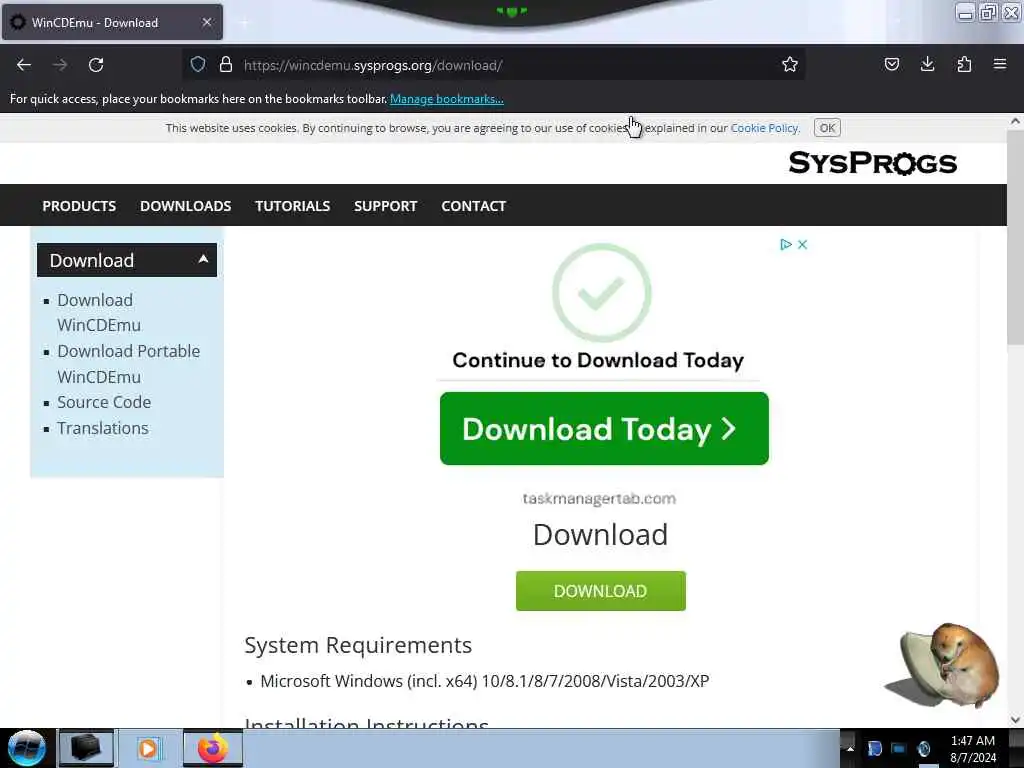Close the ad with the X icon
Image resolution: width=1024 pixels, height=768 pixels.
click(x=803, y=244)
